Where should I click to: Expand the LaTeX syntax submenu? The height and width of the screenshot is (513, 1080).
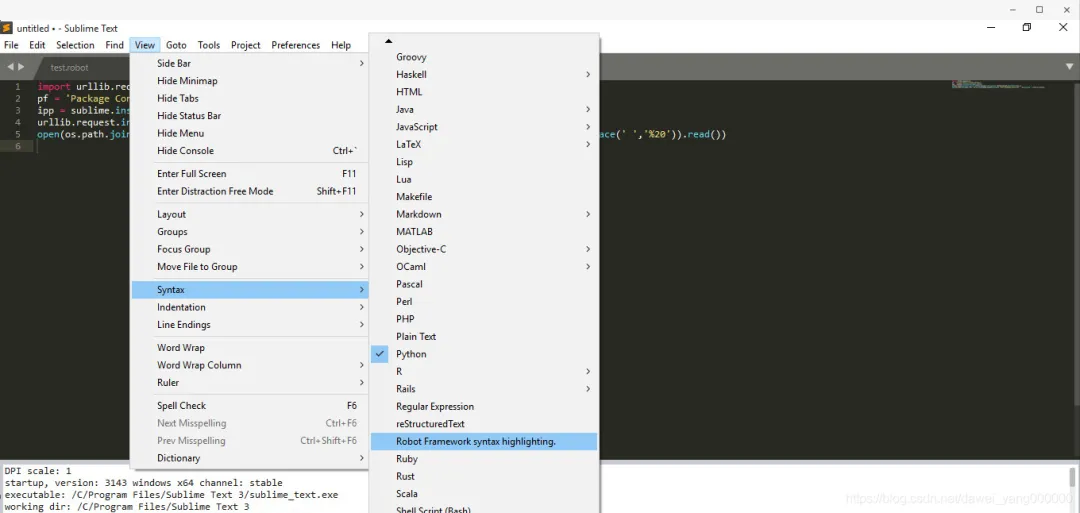484,145
